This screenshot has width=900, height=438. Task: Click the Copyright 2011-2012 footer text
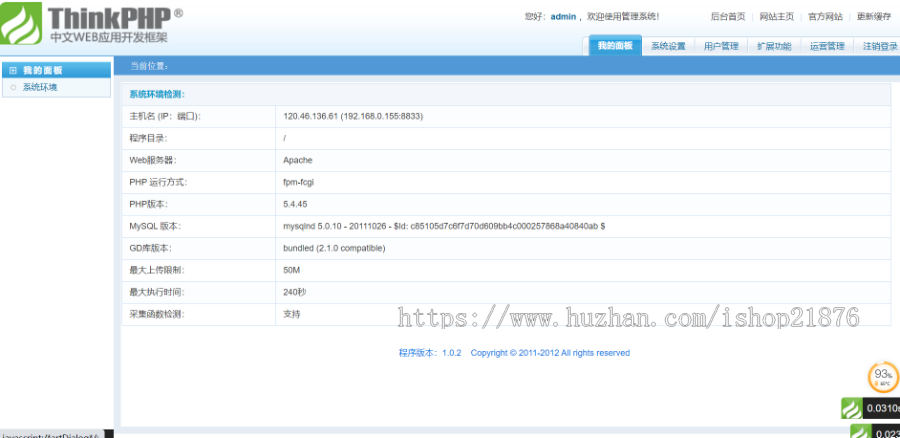(550, 353)
